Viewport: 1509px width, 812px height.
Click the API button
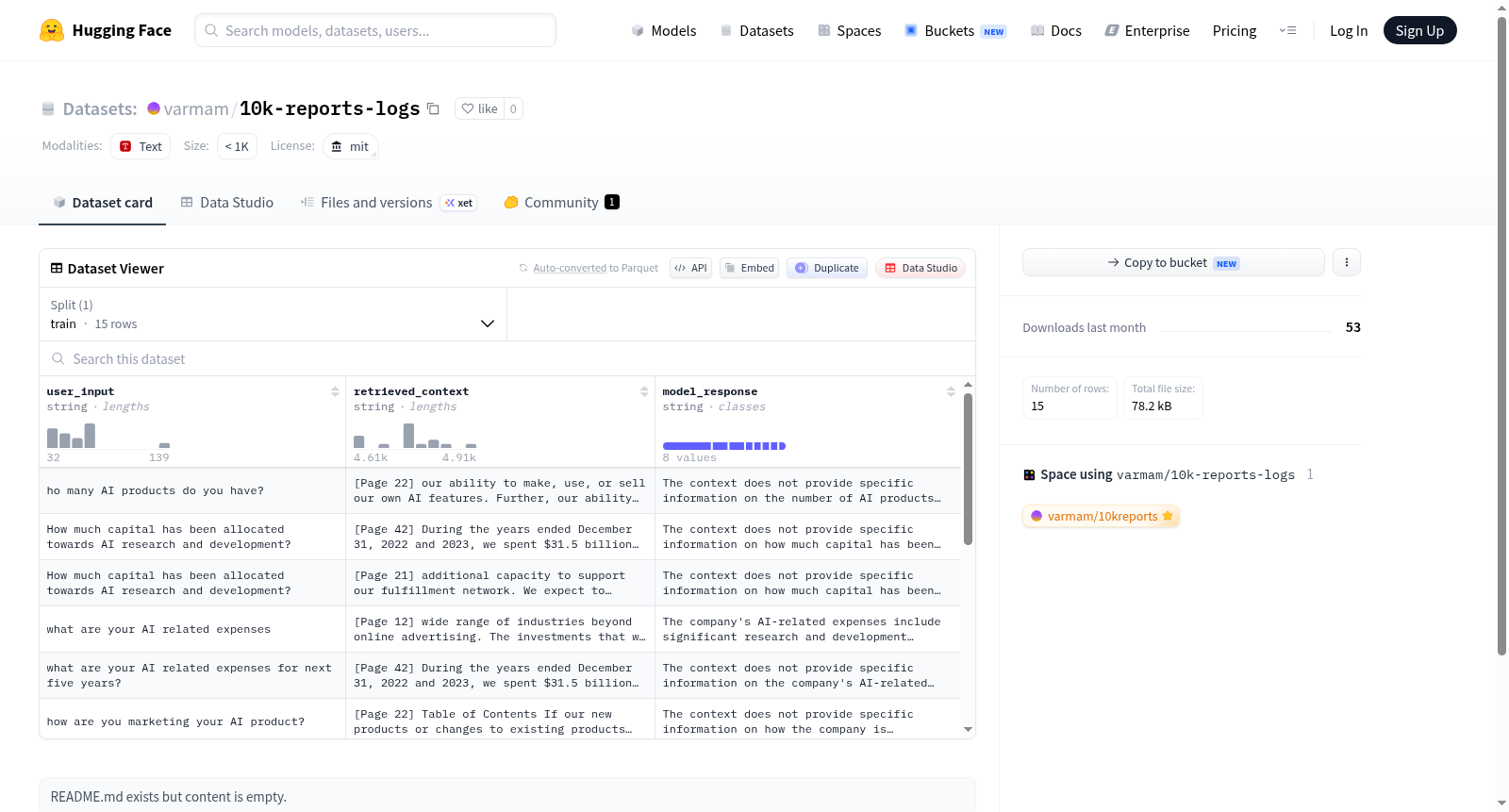(x=690, y=268)
